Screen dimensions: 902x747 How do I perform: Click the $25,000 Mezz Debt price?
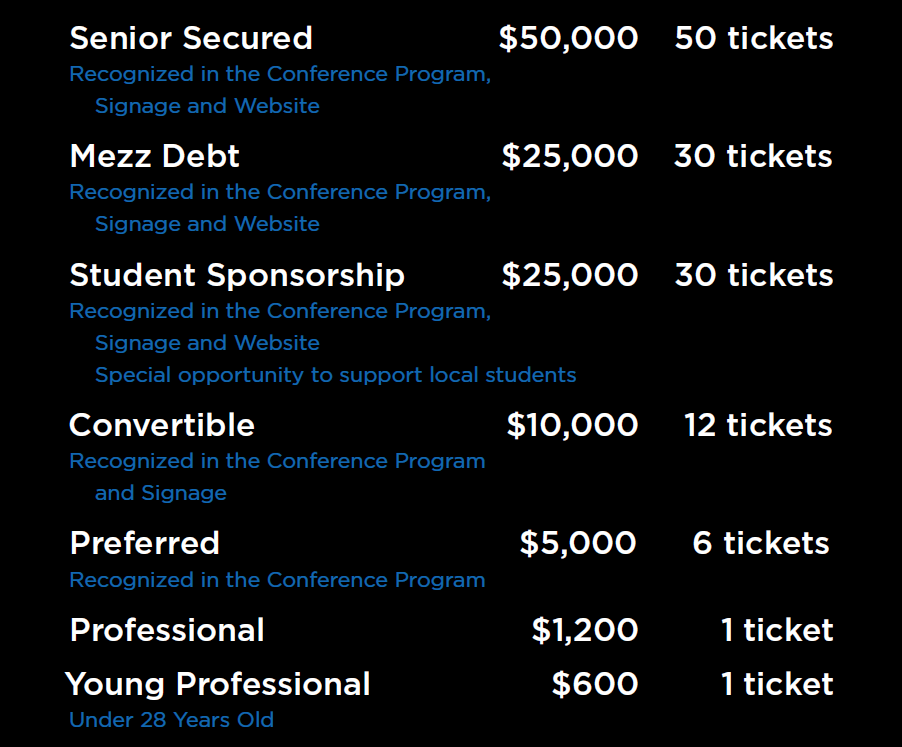pos(570,156)
